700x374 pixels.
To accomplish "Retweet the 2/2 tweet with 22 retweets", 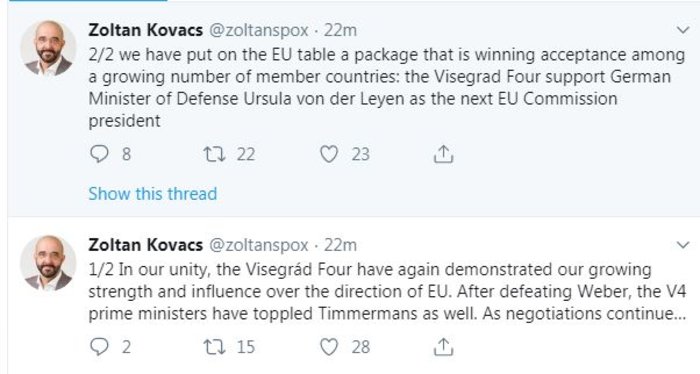I will [x=214, y=154].
